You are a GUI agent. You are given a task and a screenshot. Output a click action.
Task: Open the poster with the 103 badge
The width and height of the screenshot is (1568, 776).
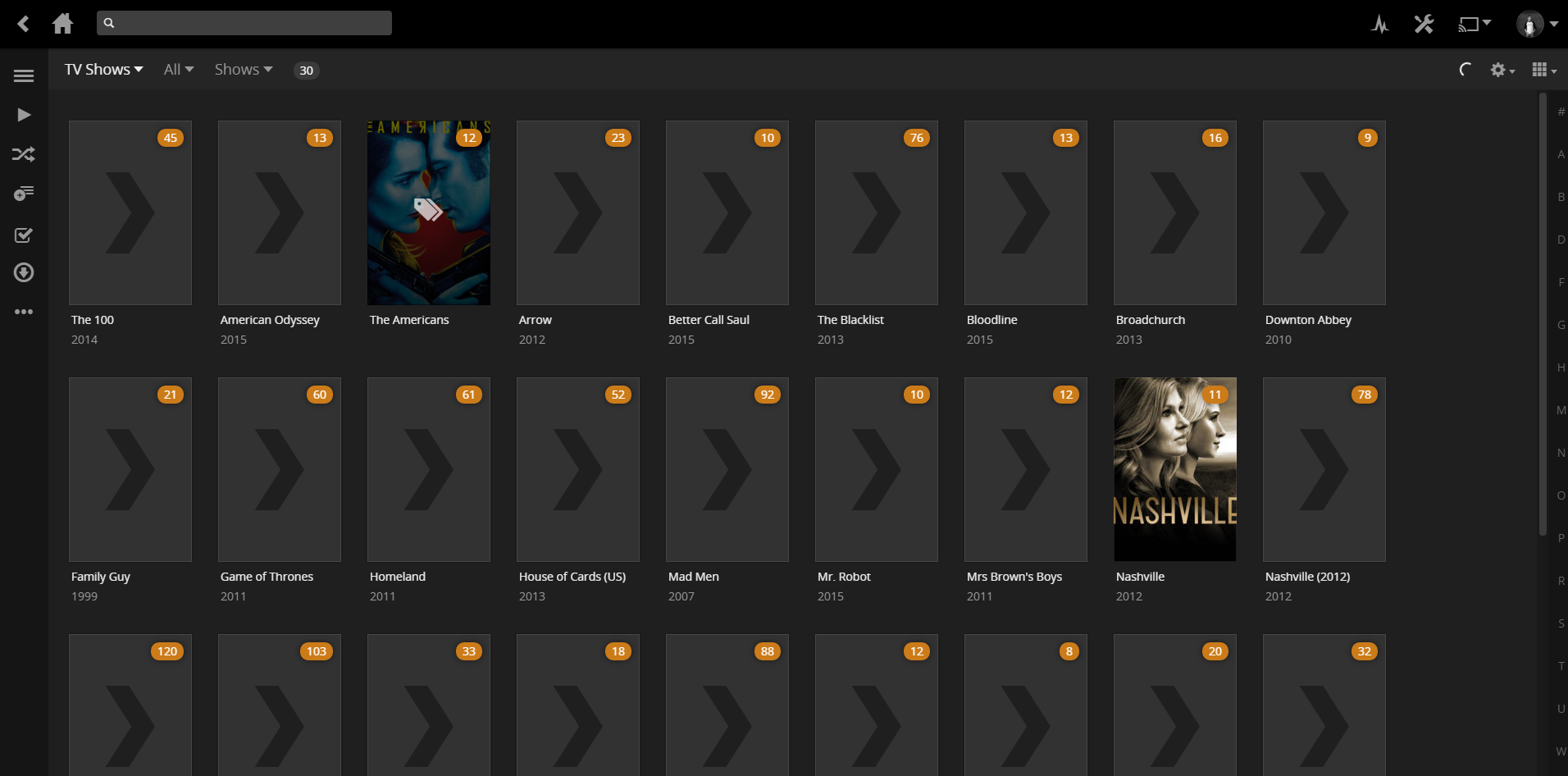pos(280,705)
